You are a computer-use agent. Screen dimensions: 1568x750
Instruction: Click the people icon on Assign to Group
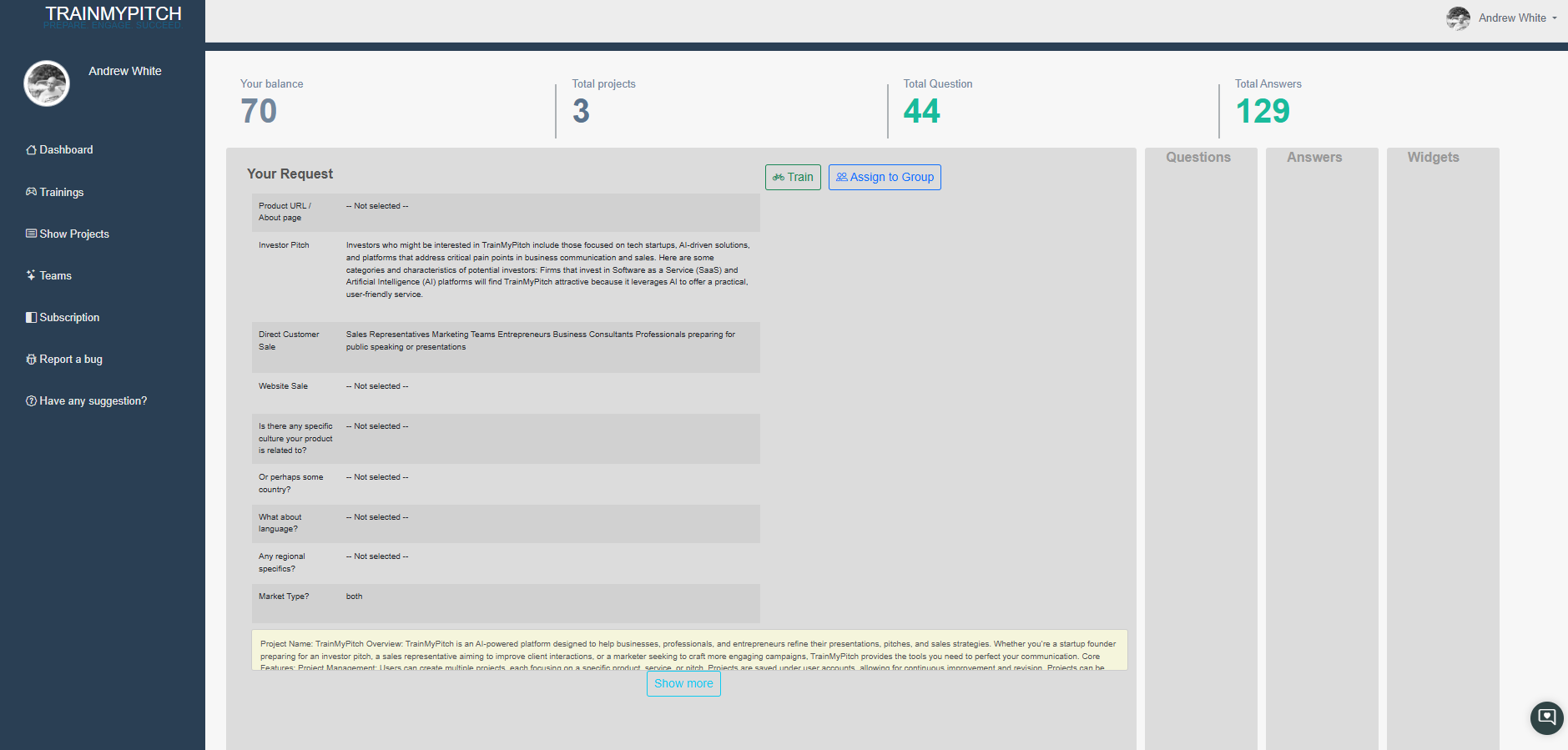pos(842,177)
